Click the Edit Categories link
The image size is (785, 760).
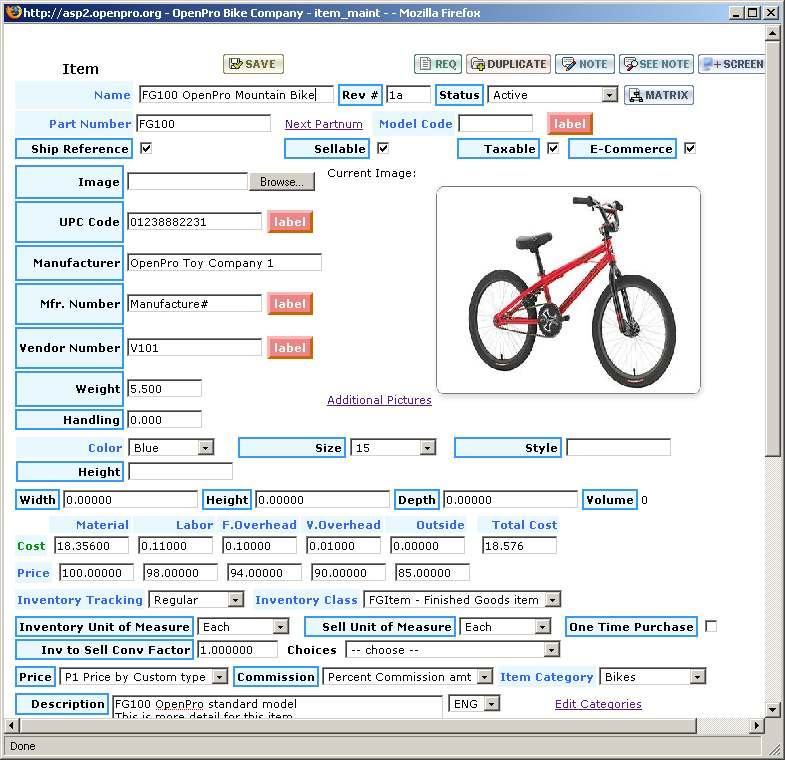pos(598,704)
